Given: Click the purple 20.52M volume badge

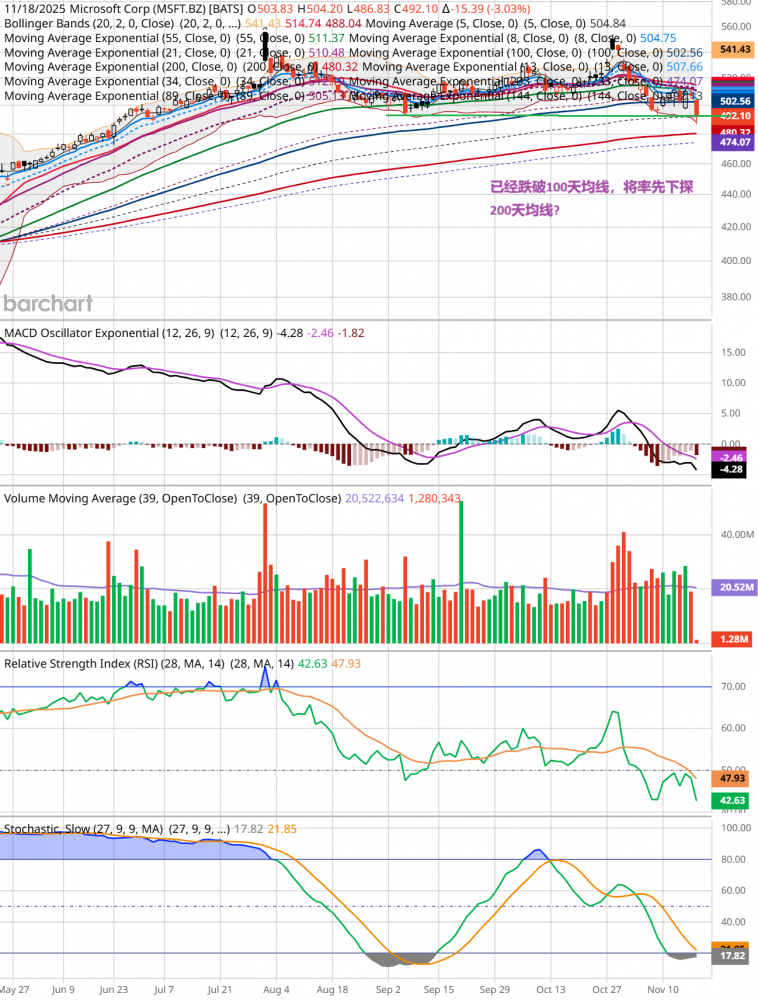Looking at the screenshot, I should point(736,587).
